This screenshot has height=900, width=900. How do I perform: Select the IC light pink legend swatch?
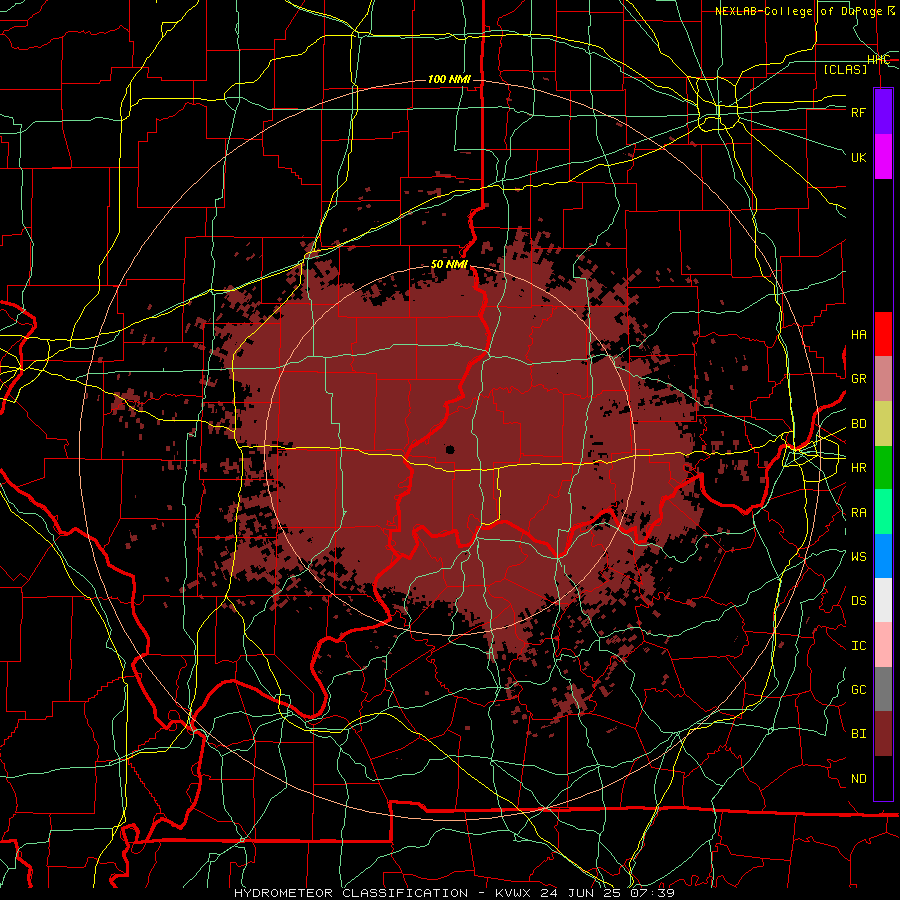883,645
